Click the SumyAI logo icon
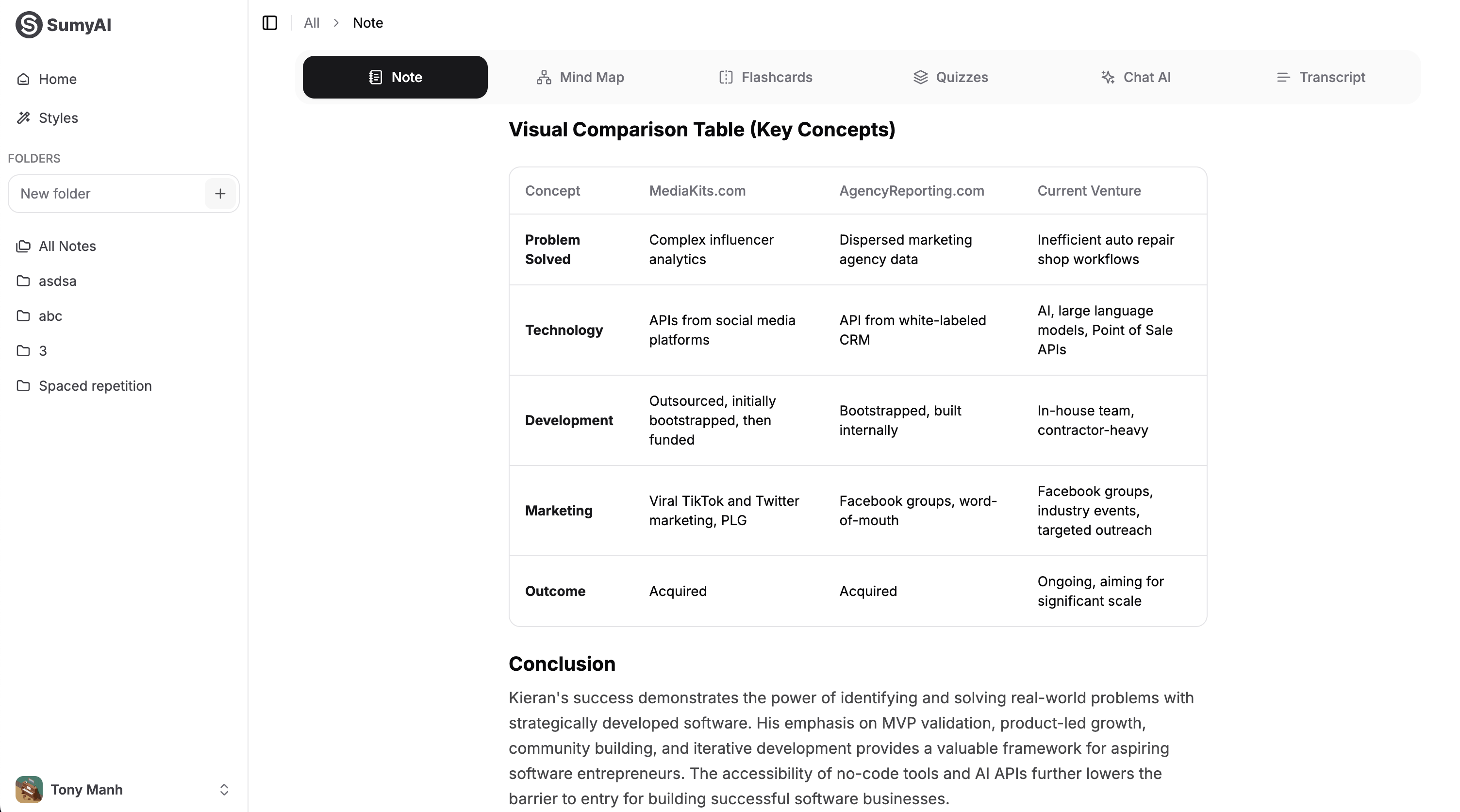Screen dimensions: 1460x812 point(28,24)
